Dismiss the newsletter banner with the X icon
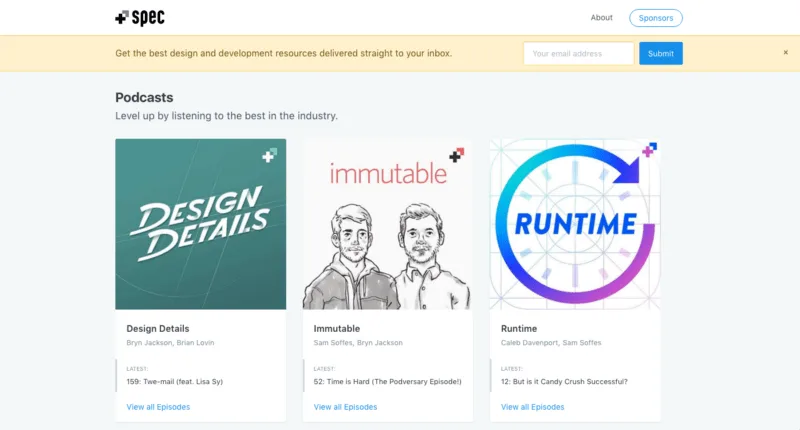 tap(786, 53)
